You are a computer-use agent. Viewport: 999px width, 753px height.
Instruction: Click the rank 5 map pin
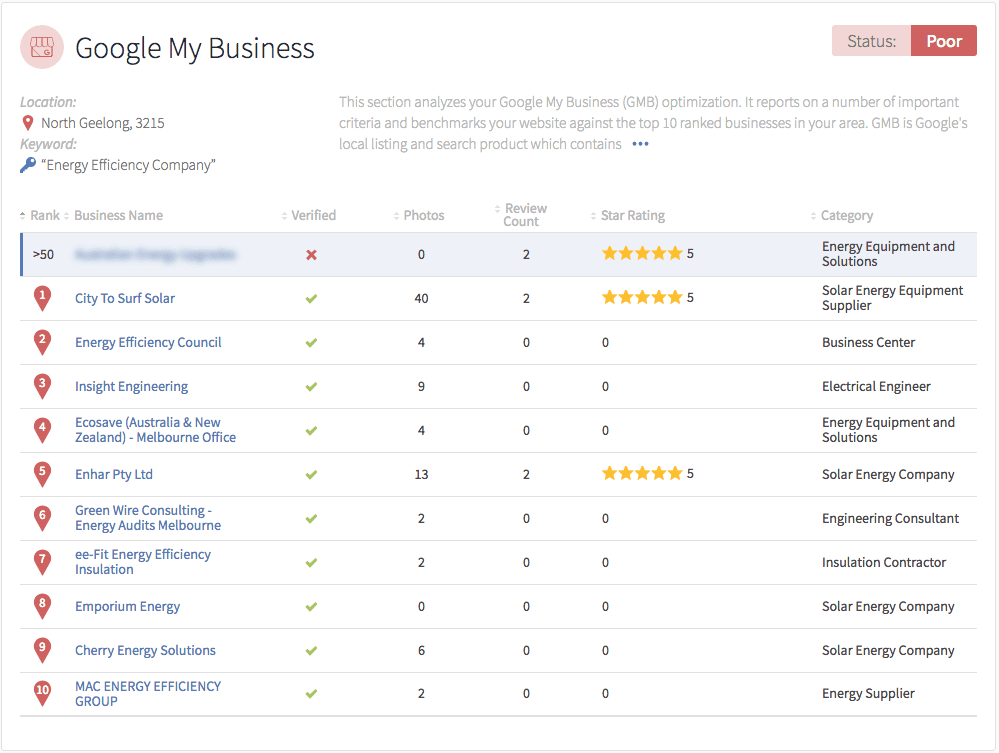pos(43,474)
